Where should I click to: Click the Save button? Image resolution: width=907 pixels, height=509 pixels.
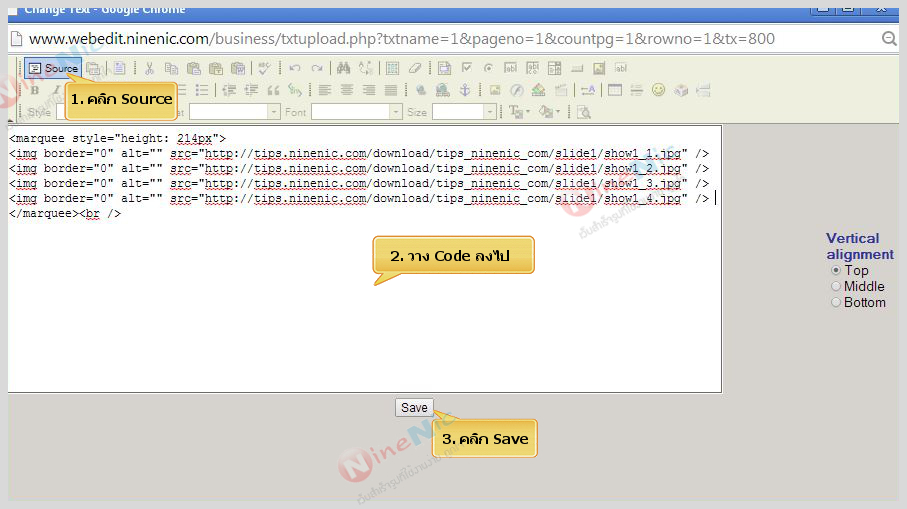click(x=414, y=407)
